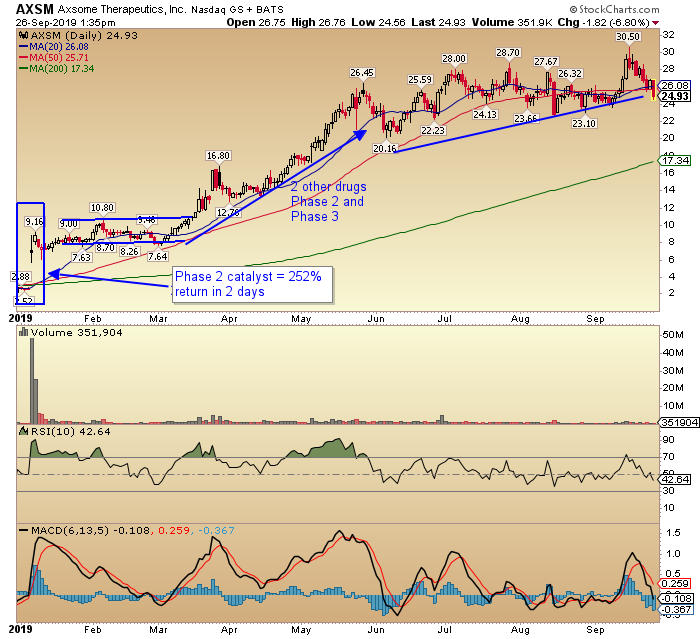The height and width of the screenshot is (639, 700).
Task: Click the 30.50 peak price label
Action: 628,37
